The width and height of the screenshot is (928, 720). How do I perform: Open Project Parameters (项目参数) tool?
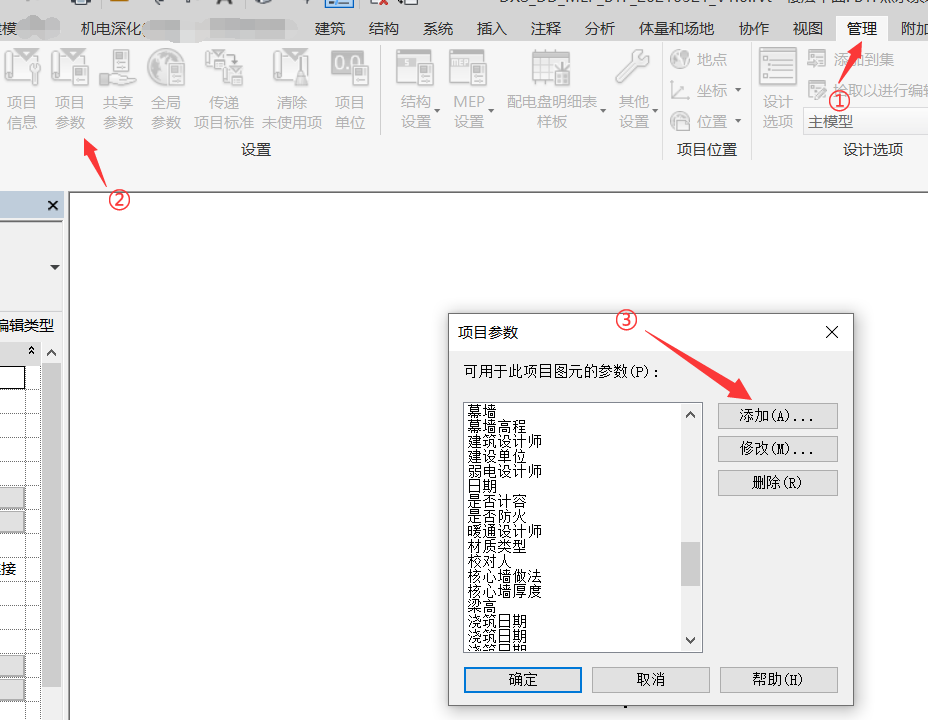pyautogui.click(x=70, y=89)
